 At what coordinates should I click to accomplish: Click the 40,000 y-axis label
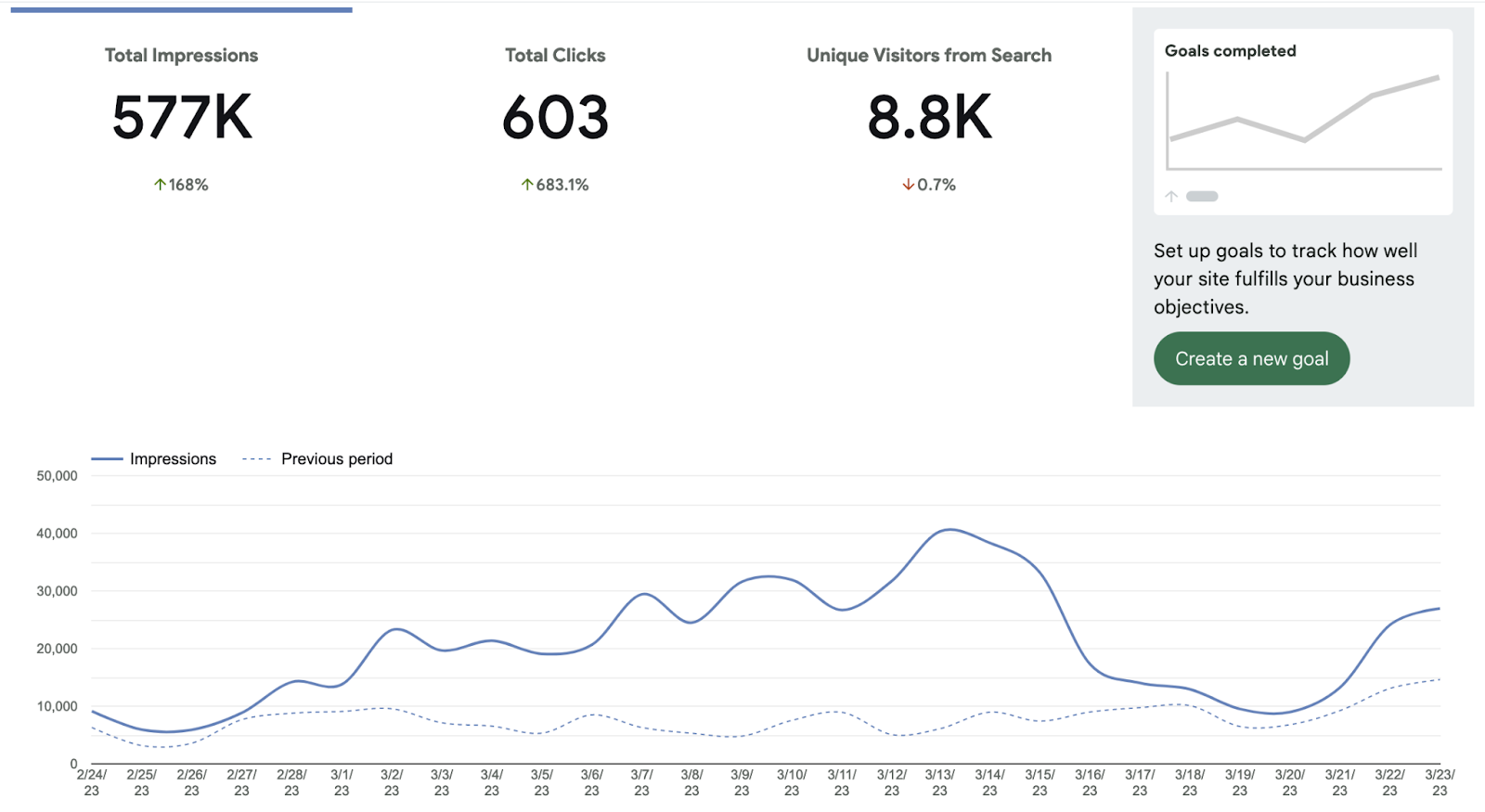57,534
